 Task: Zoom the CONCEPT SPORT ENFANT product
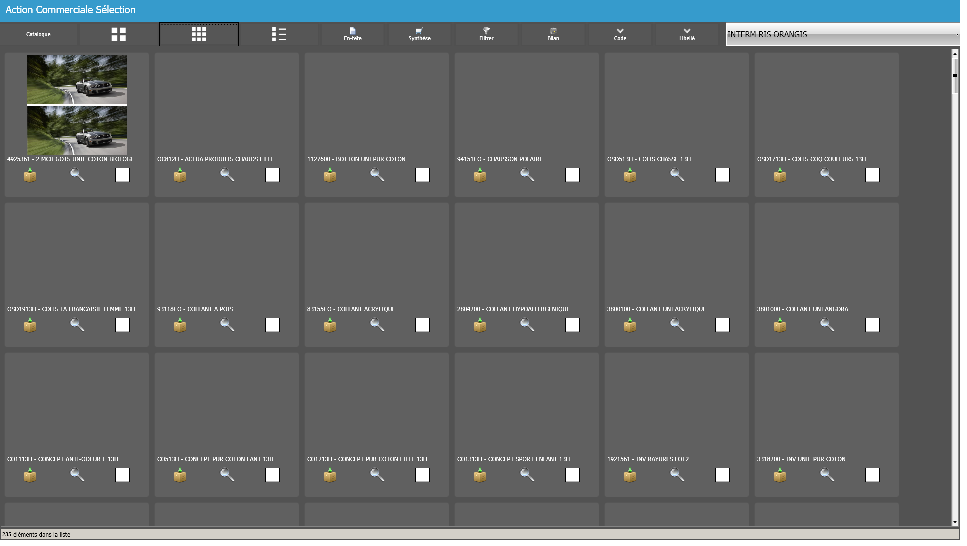[527, 475]
